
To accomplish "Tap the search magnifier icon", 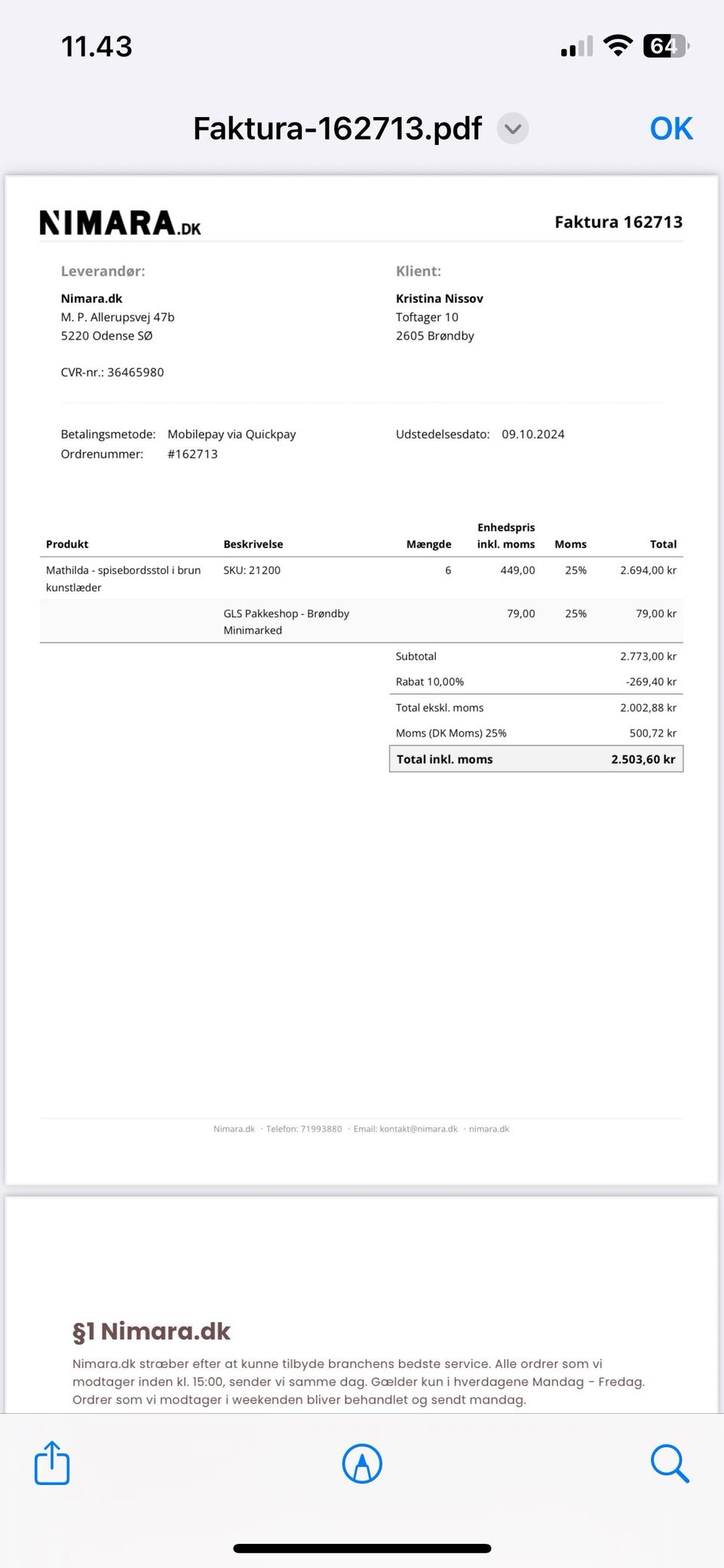I will point(669,1464).
